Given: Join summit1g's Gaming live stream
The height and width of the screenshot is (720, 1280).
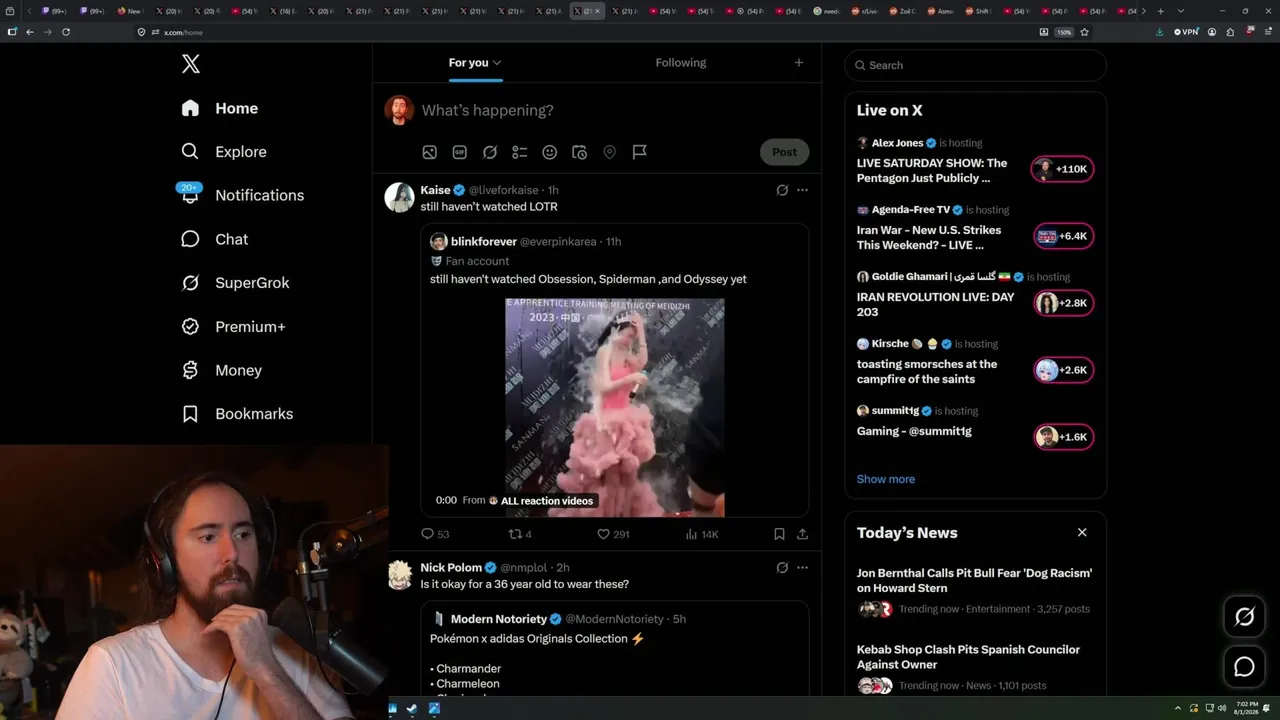Looking at the screenshot, I should (x=1063, y=437).
